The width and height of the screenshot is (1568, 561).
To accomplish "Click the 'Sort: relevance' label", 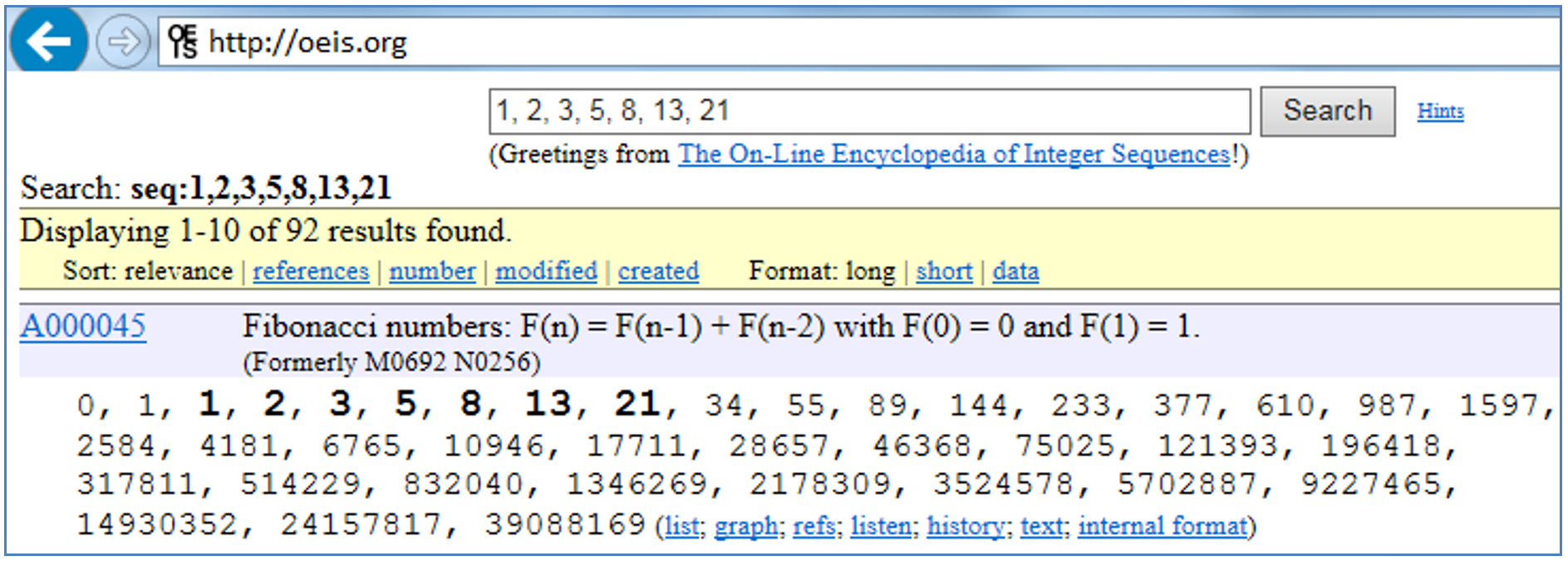I will pyautogui.click(x=147, y=271).
